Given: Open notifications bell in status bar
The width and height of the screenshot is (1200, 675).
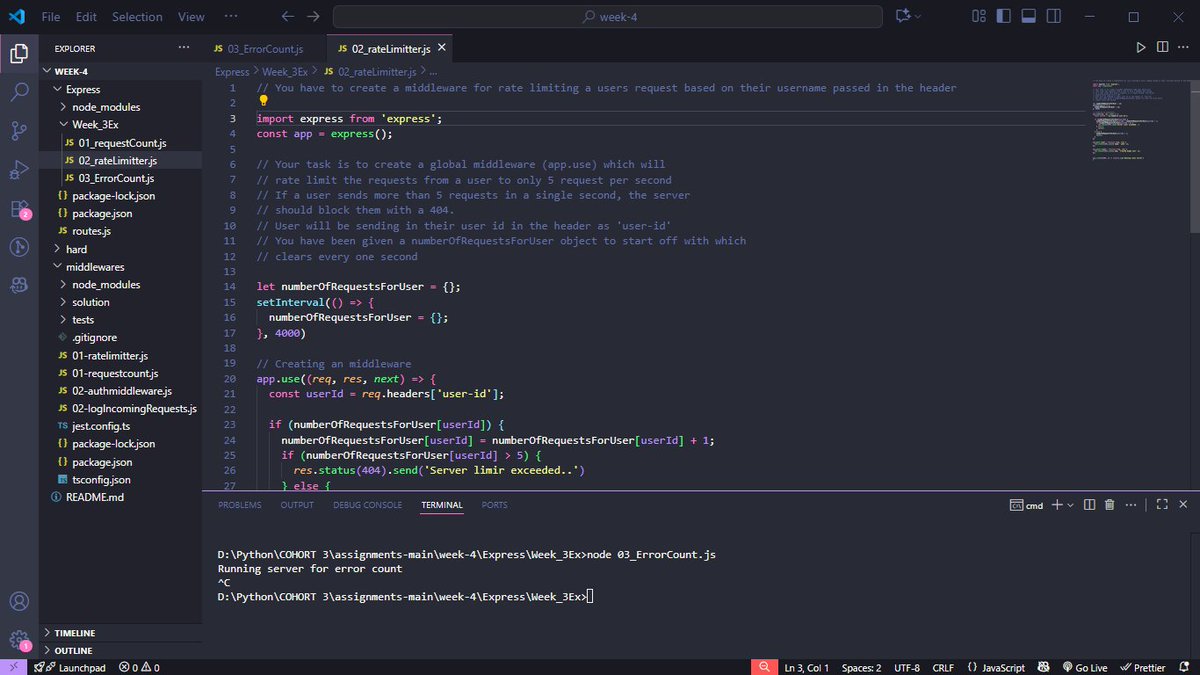Looking at the screenshot, I should 1183,667.
